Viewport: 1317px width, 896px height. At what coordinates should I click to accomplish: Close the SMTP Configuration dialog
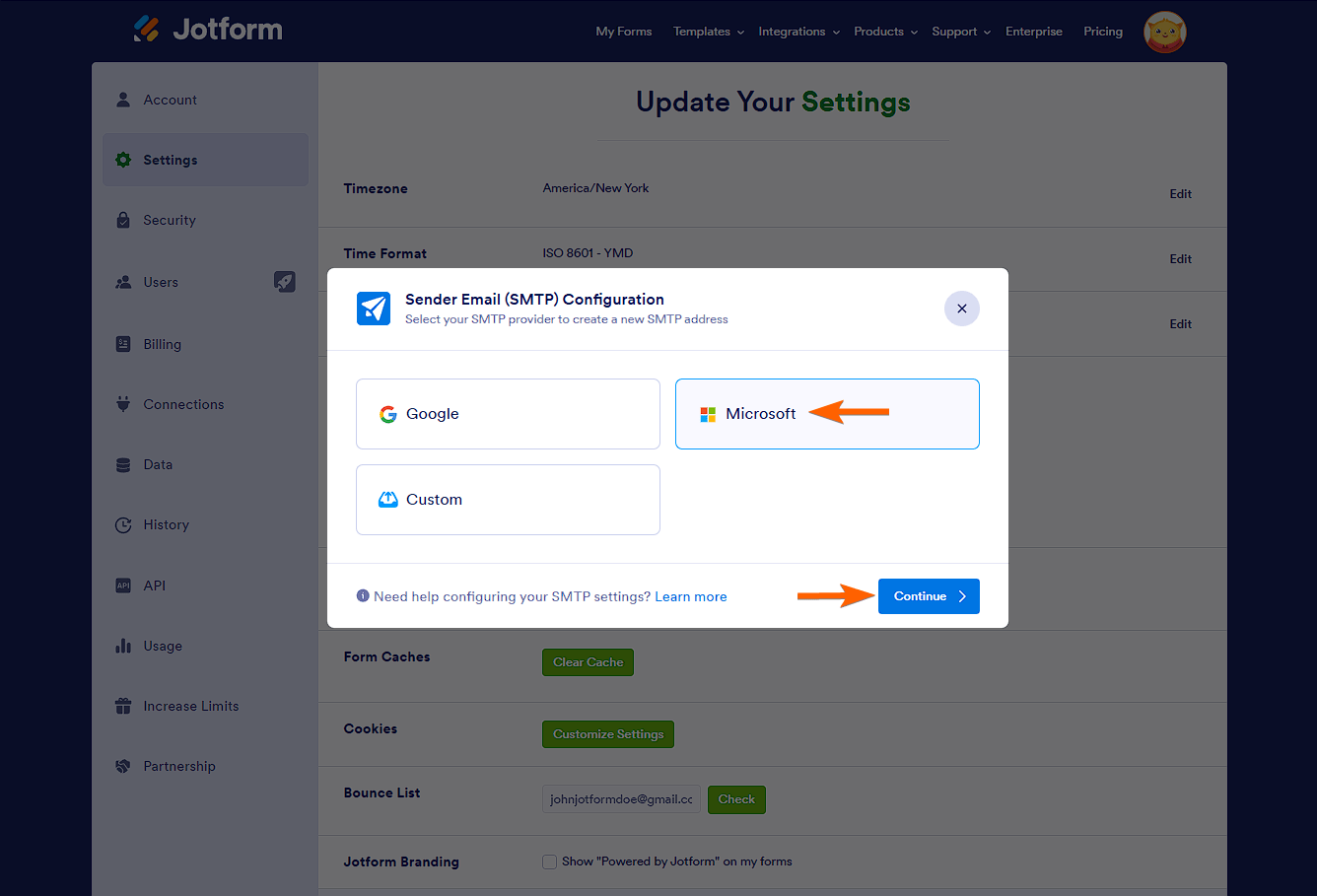(x=962, y=309)
